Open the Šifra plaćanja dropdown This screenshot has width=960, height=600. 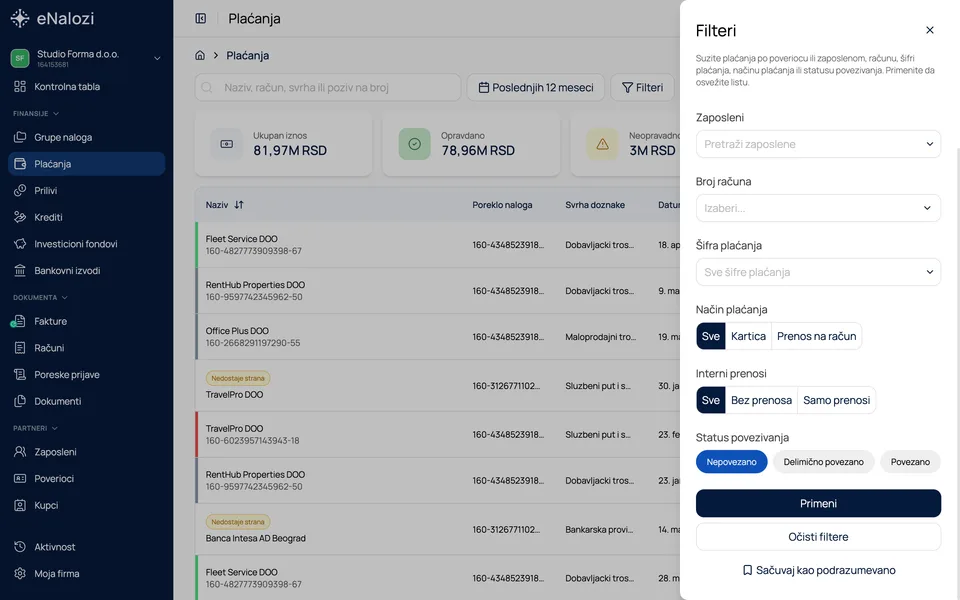click(x=818, y=272)
